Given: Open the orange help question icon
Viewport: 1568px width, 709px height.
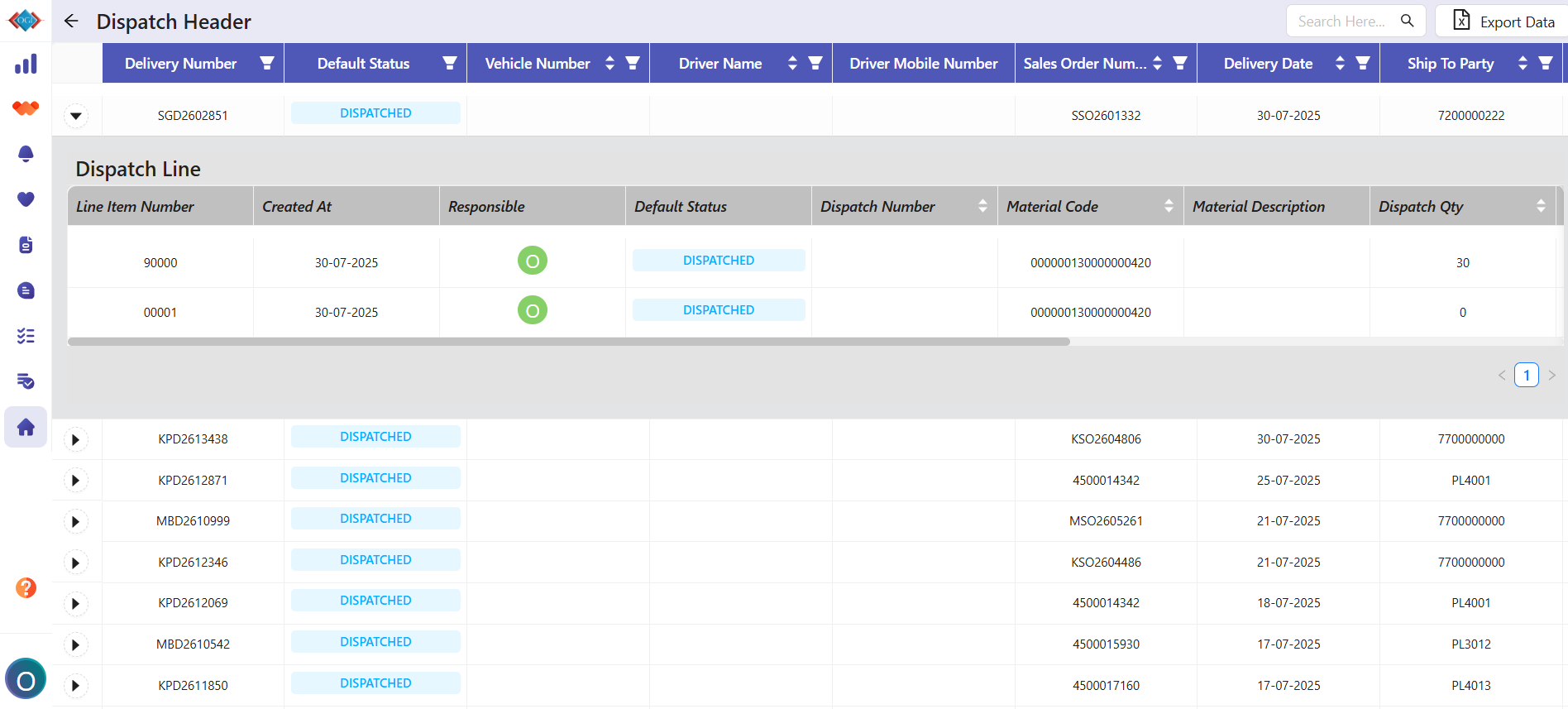Looking at the screenshot, I should (x=26, y=588).
